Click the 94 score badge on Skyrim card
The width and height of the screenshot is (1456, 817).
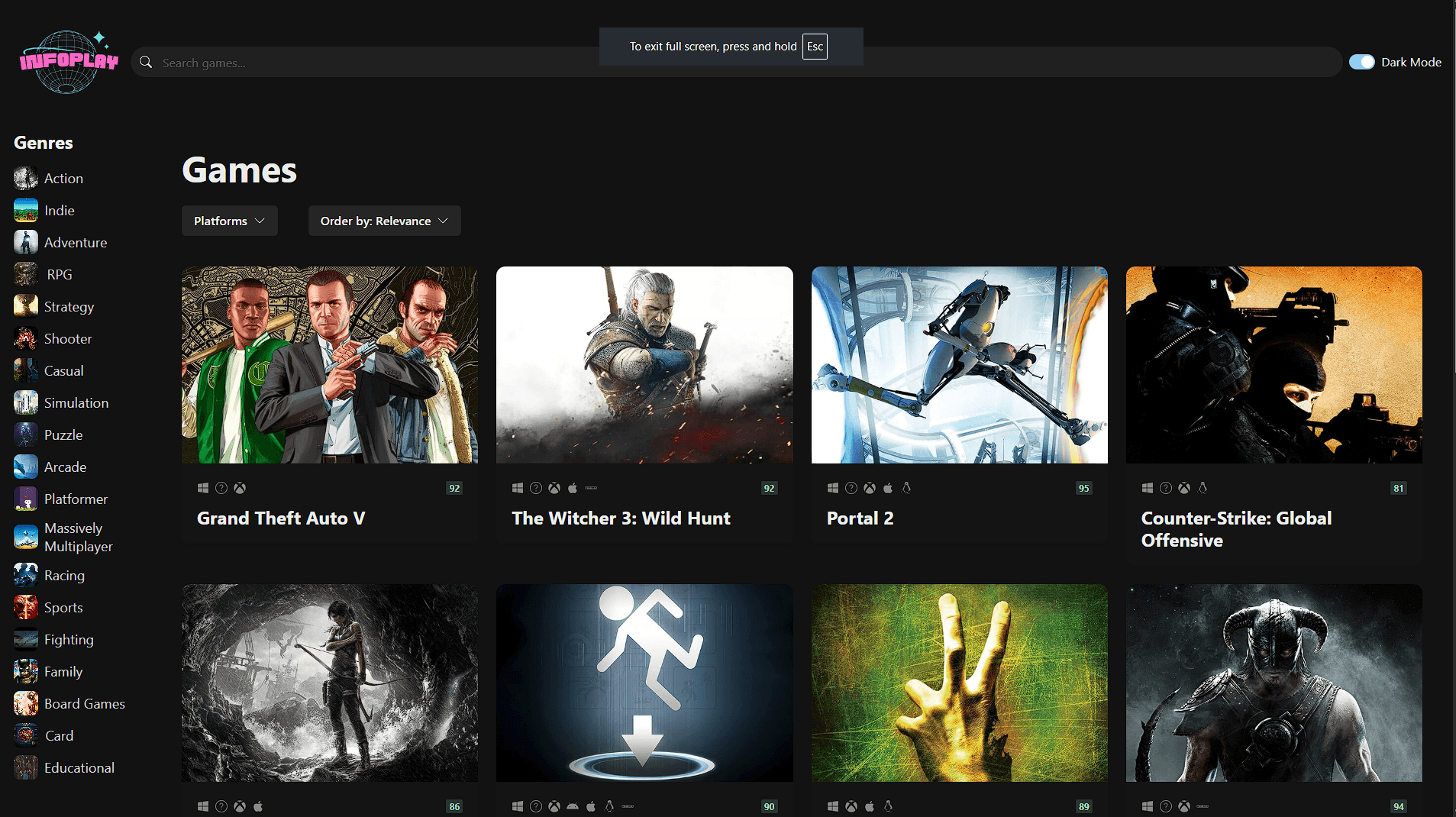[x=1398, y=806]
